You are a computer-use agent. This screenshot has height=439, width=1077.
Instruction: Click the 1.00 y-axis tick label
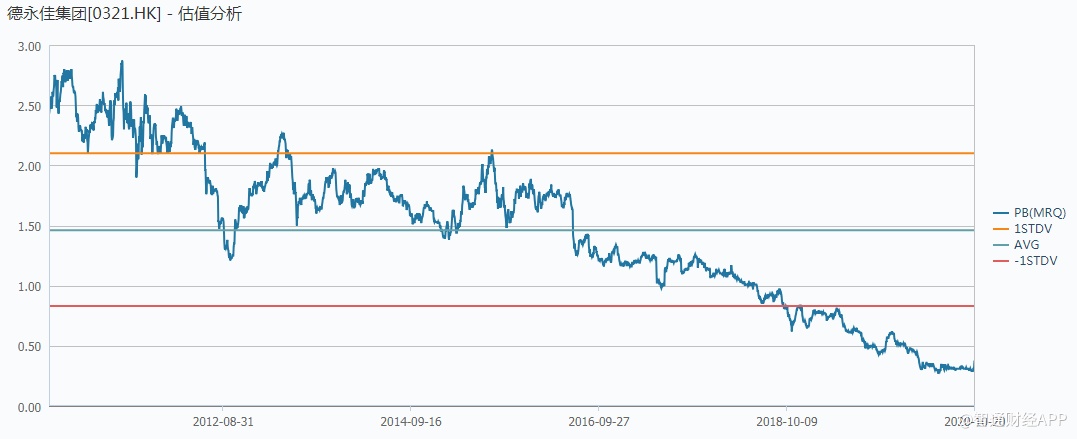(x=29, y=286)
